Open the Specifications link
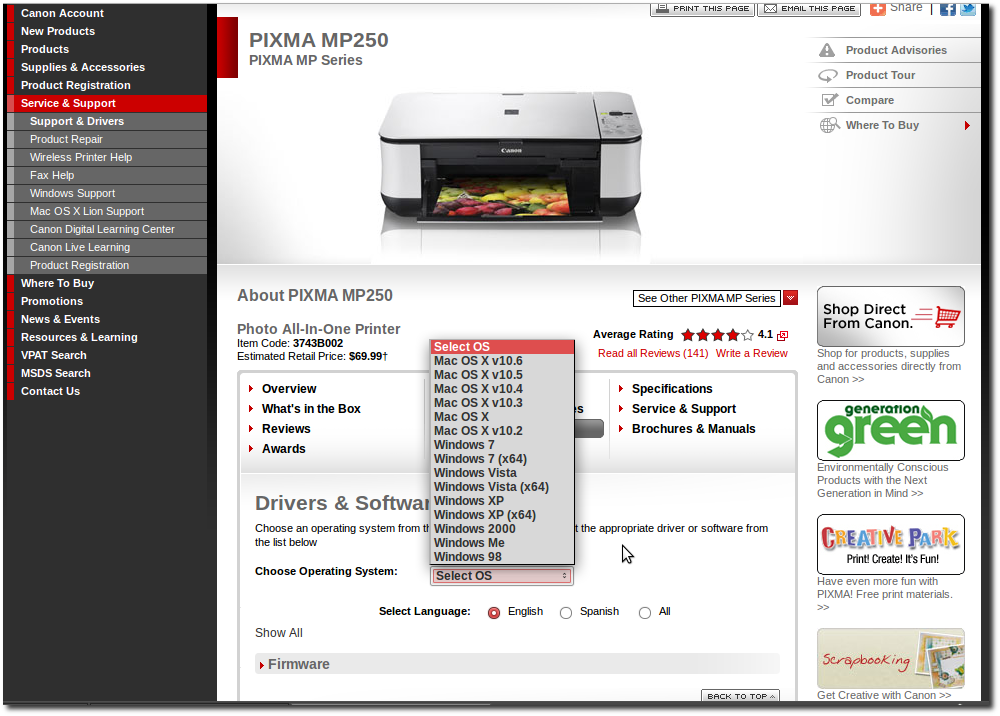 pyautogui.click(x=672, y=389)
